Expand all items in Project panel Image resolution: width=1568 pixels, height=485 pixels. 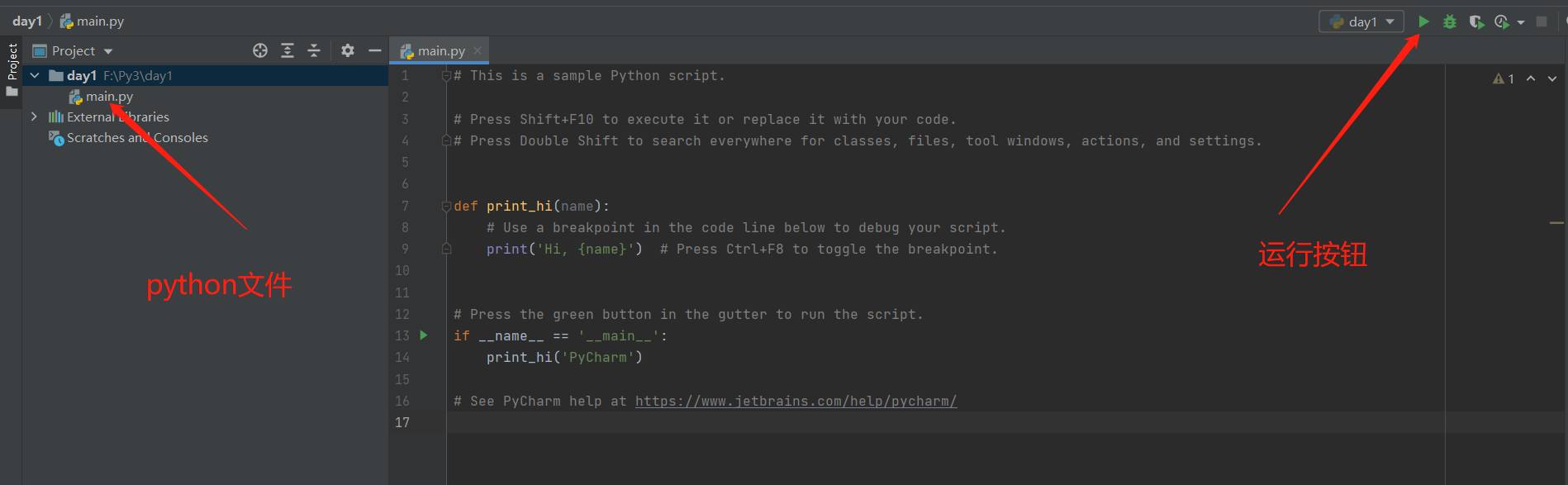click(x=287, y=50)
